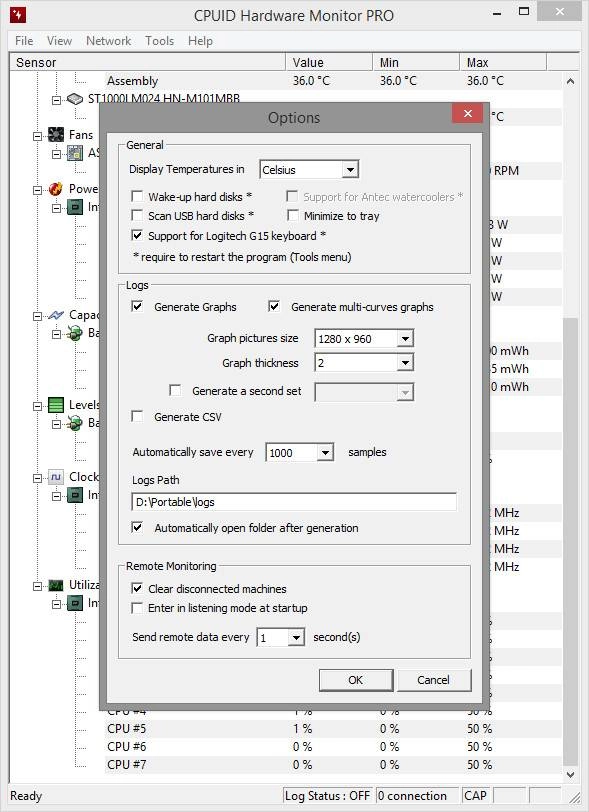Click Cancel in Options dialog
The height and width of the screenshot is (812, 589).
coord(434,680)
